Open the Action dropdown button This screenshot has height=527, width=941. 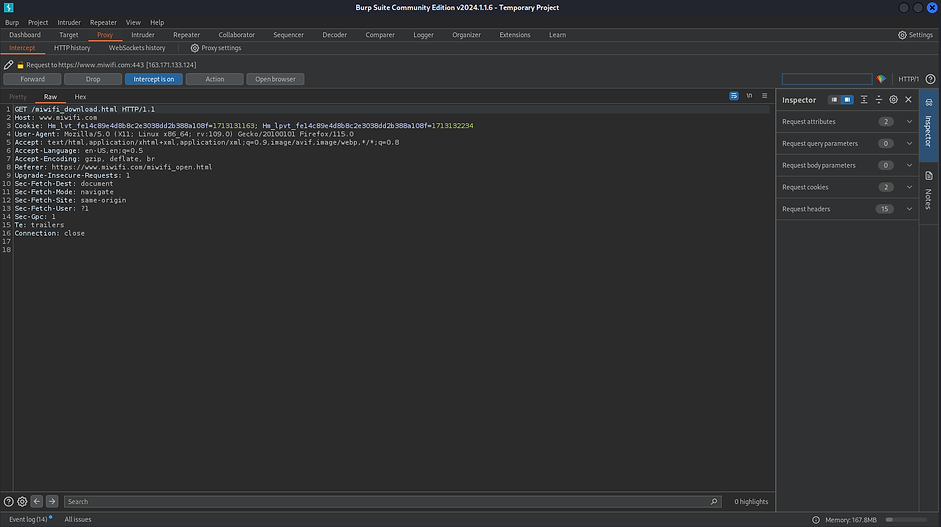coord(214,79)
